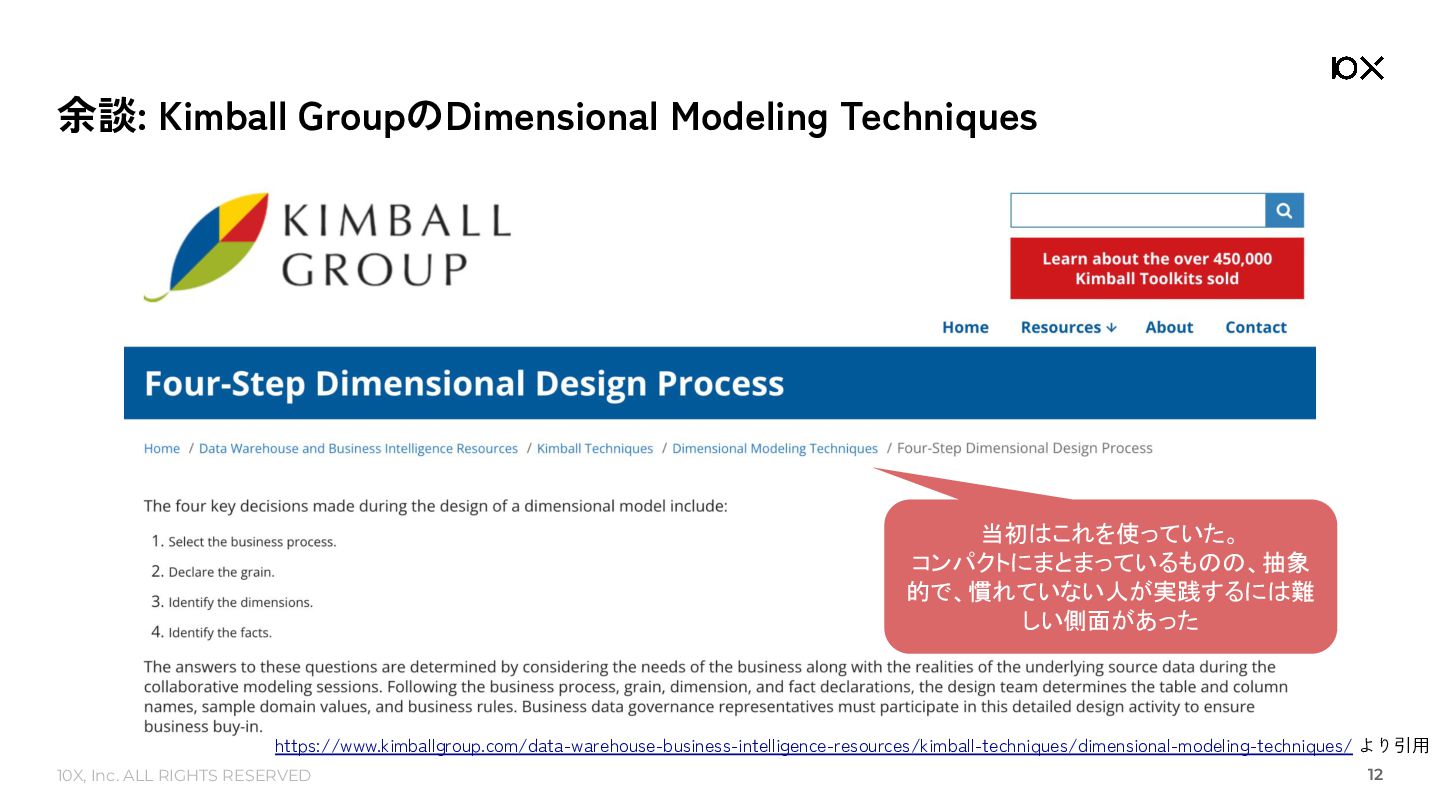
Task: Click the "Four-Step Dimensional Design Process" page heading
Action: pos(464,384)
